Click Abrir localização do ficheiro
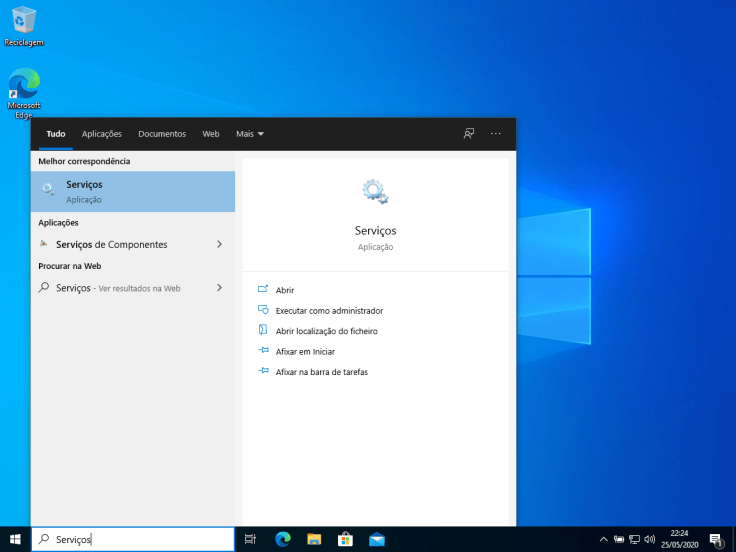Viewport: 736px width, 552px height. click(326, 331)
